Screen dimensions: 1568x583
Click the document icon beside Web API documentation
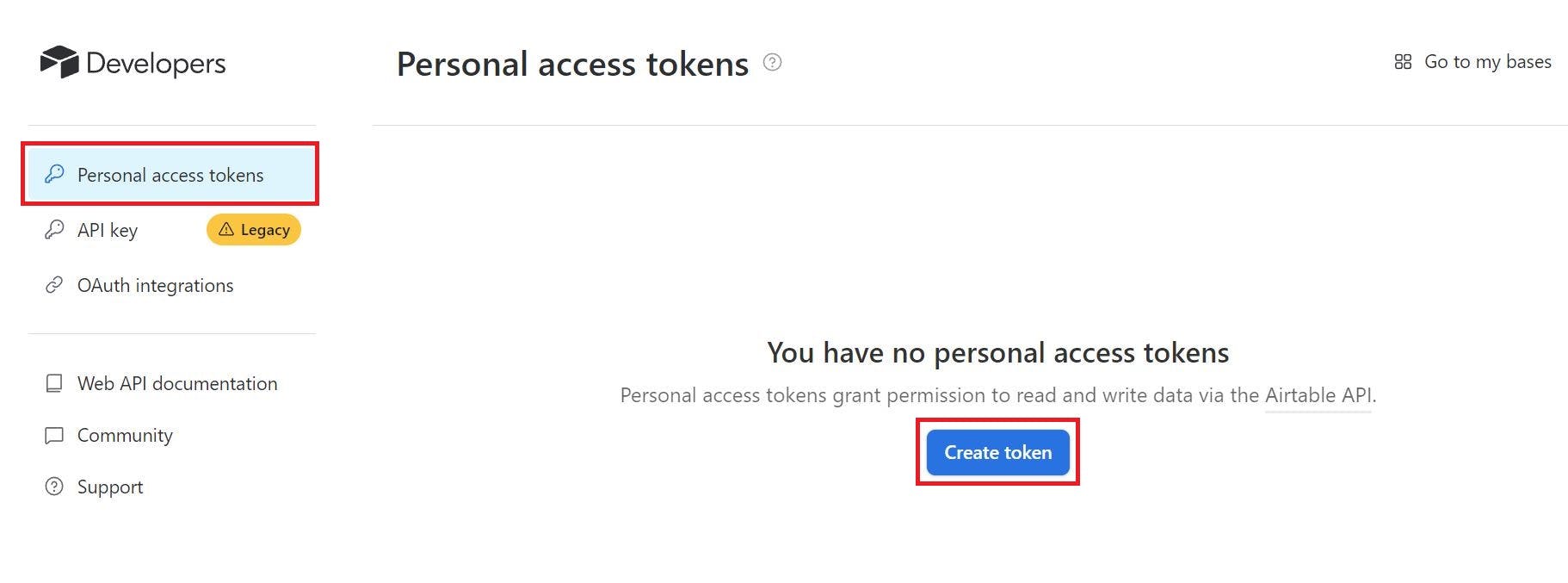pos(53,383)
